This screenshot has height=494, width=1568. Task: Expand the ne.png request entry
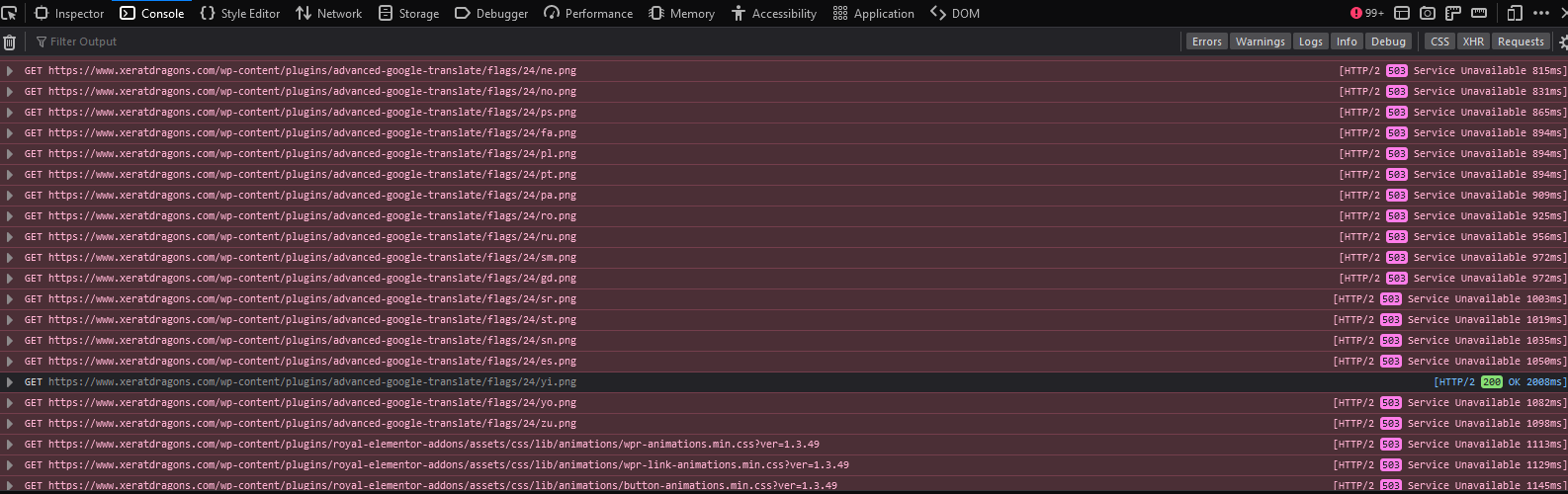point(10,71)
